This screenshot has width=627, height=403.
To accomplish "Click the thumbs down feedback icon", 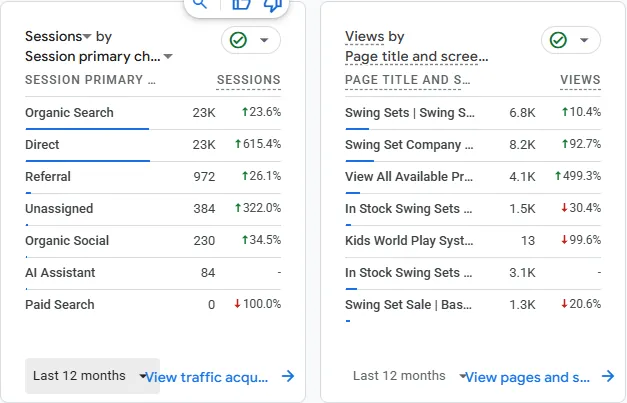I will (273, 5).
